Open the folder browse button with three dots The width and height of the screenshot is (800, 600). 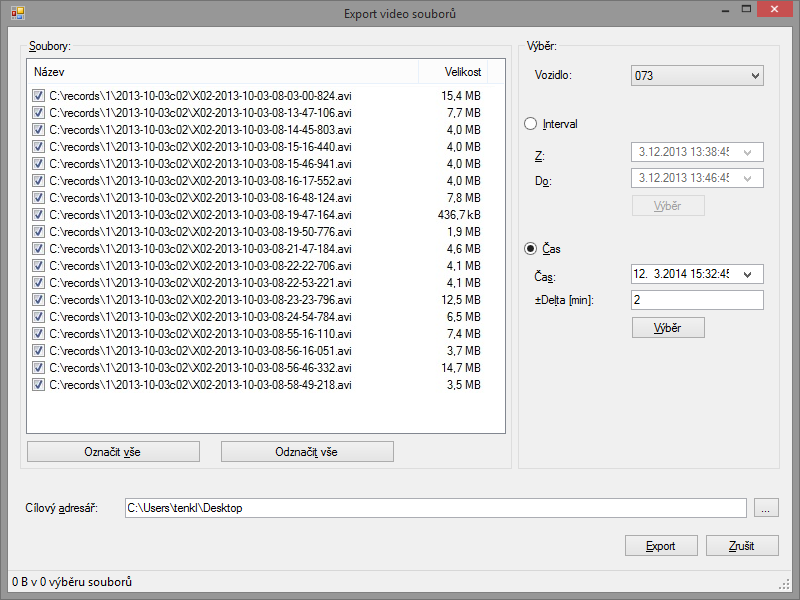click(766, 508)
